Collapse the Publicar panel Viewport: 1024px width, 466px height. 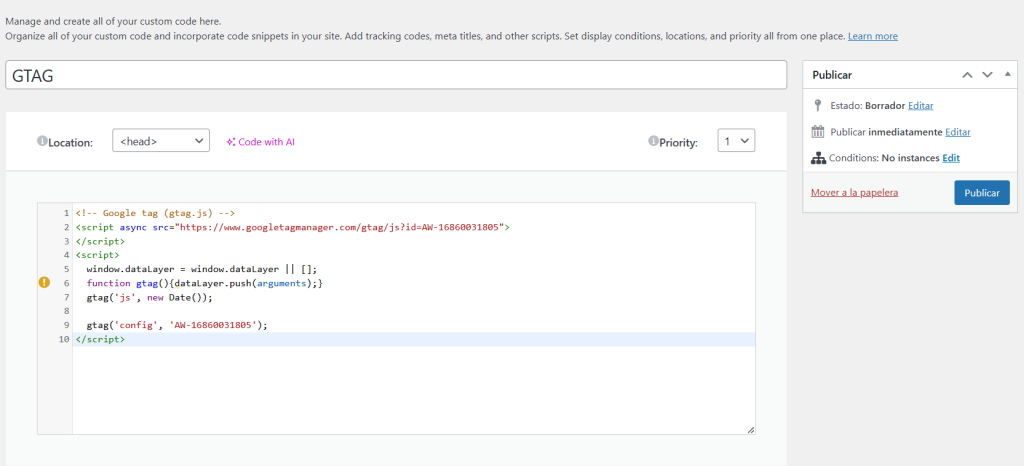click(x=1007, y=74)
